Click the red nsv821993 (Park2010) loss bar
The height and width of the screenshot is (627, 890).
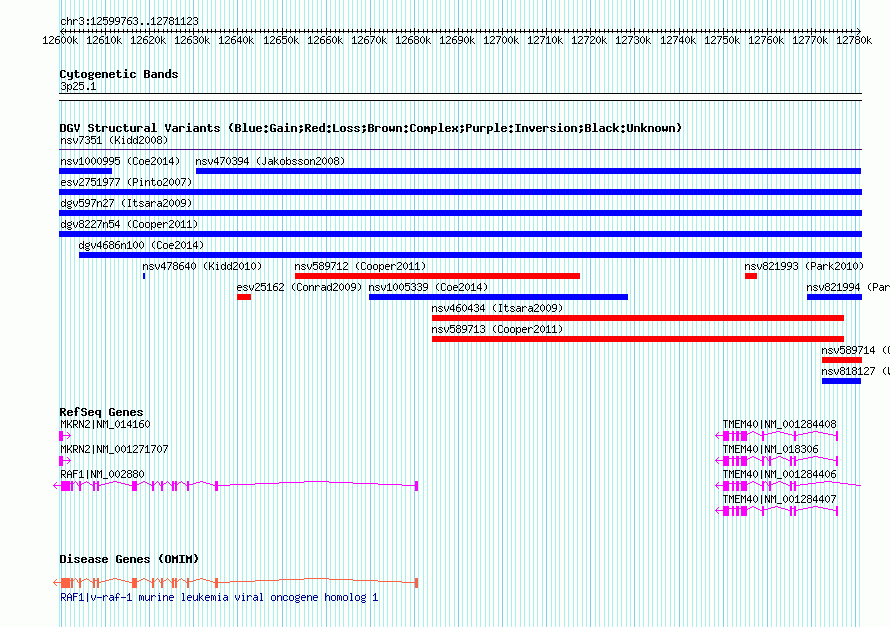(x=751, y=276)
